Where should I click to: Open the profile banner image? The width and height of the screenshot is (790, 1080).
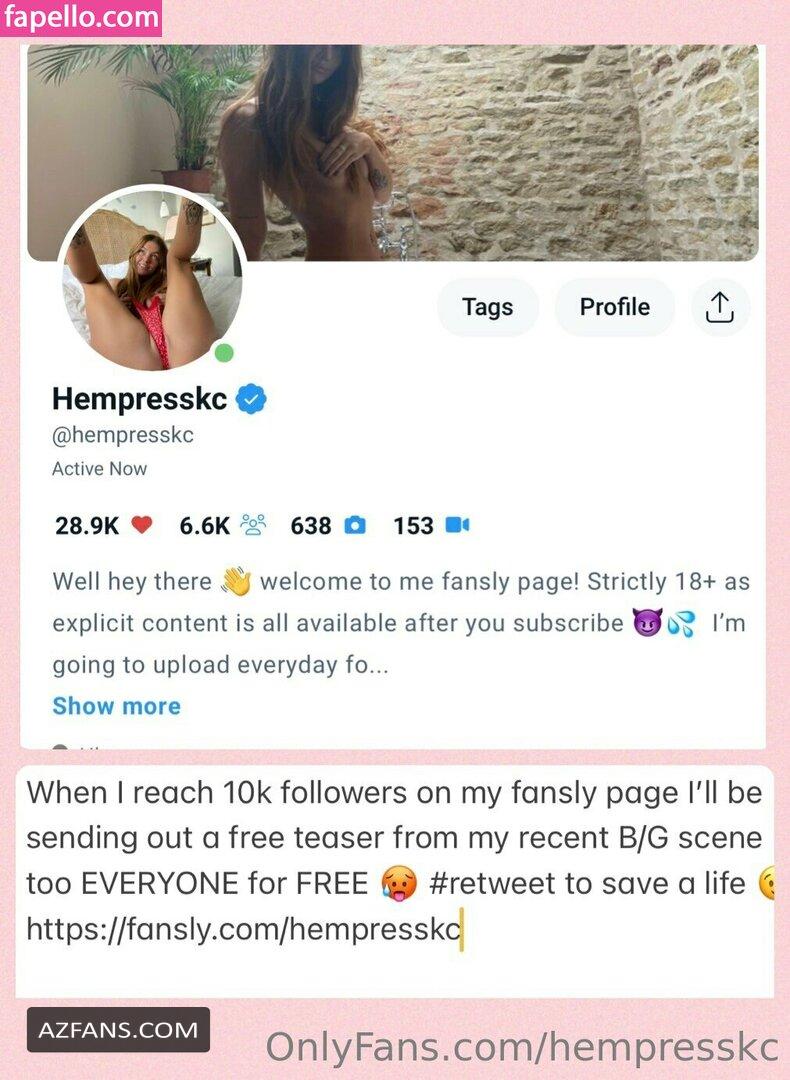click(x=393, y=152)
